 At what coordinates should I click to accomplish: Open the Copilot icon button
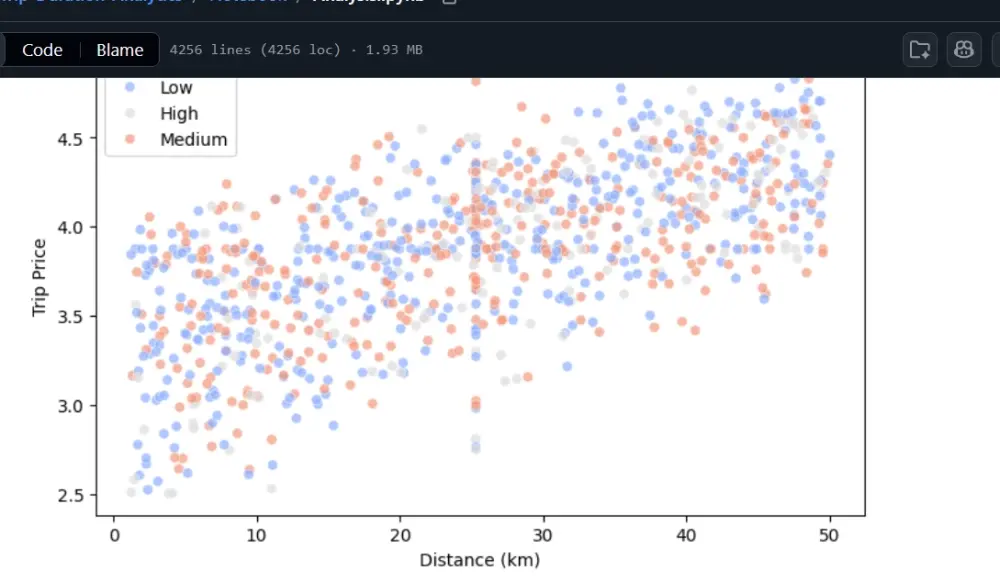point(964,50)
